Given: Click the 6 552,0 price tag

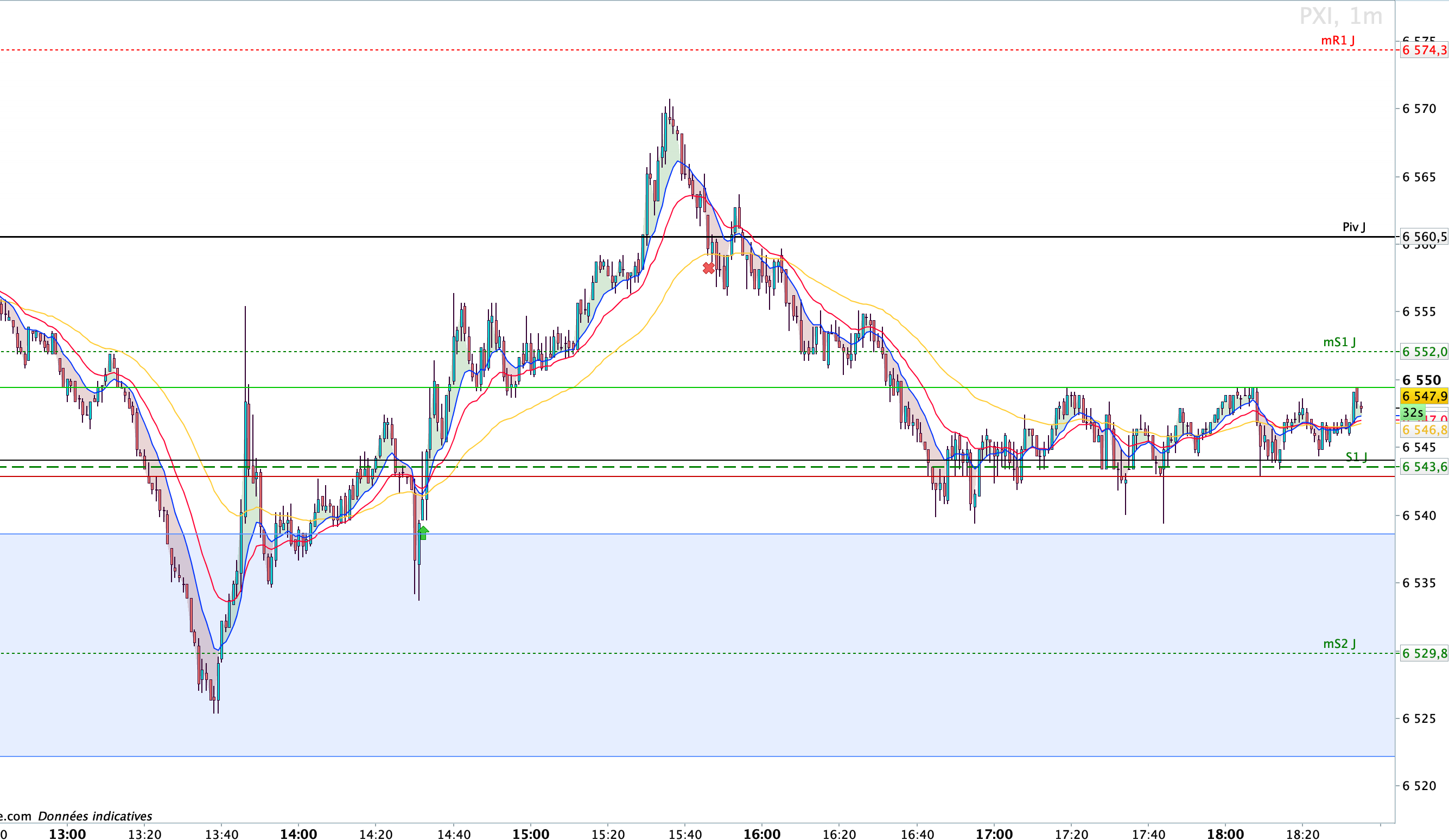Looking at the screenshot, I should click(1423, 352).
